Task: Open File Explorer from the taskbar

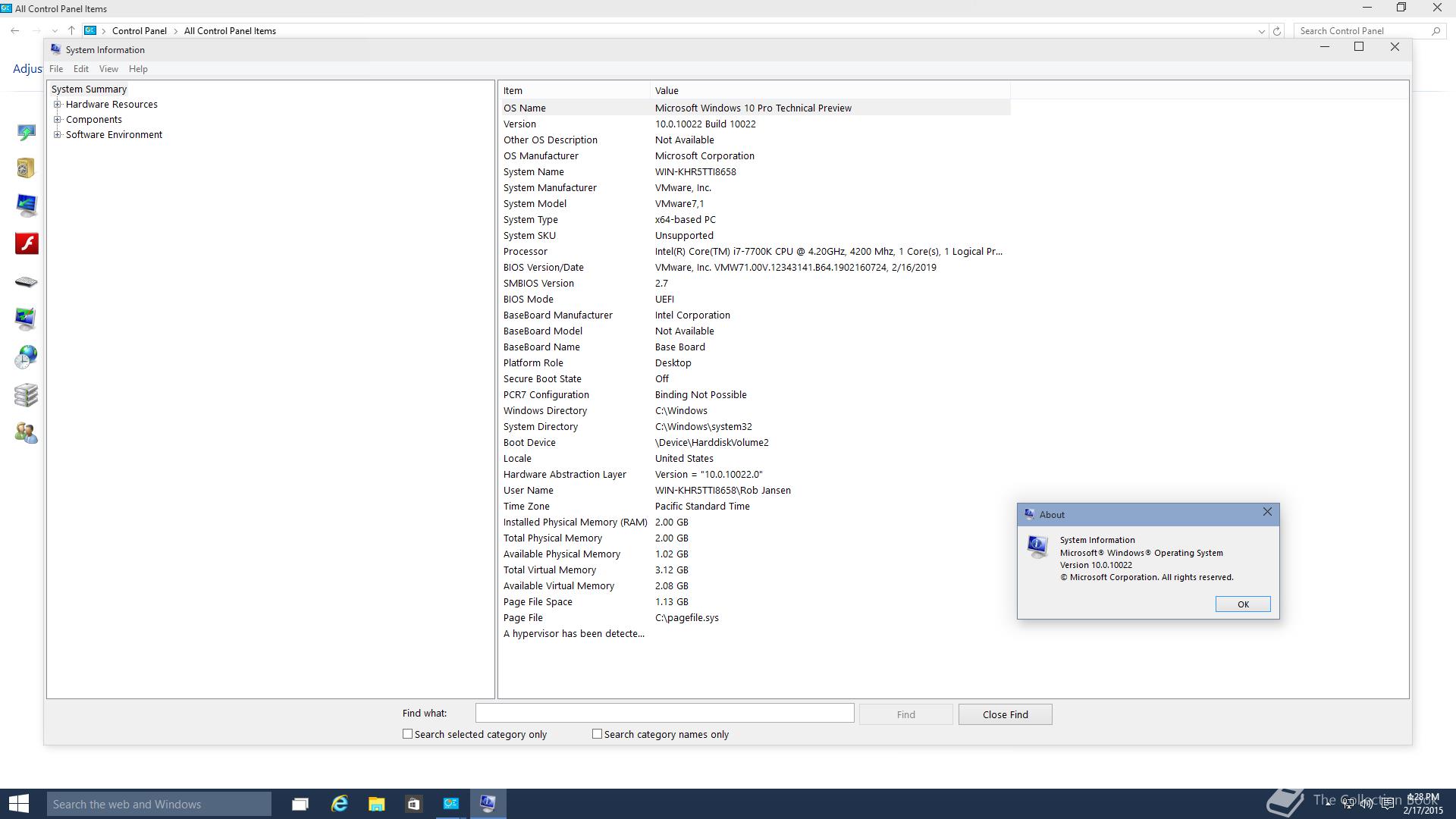Action: click(x=376, y=804)
